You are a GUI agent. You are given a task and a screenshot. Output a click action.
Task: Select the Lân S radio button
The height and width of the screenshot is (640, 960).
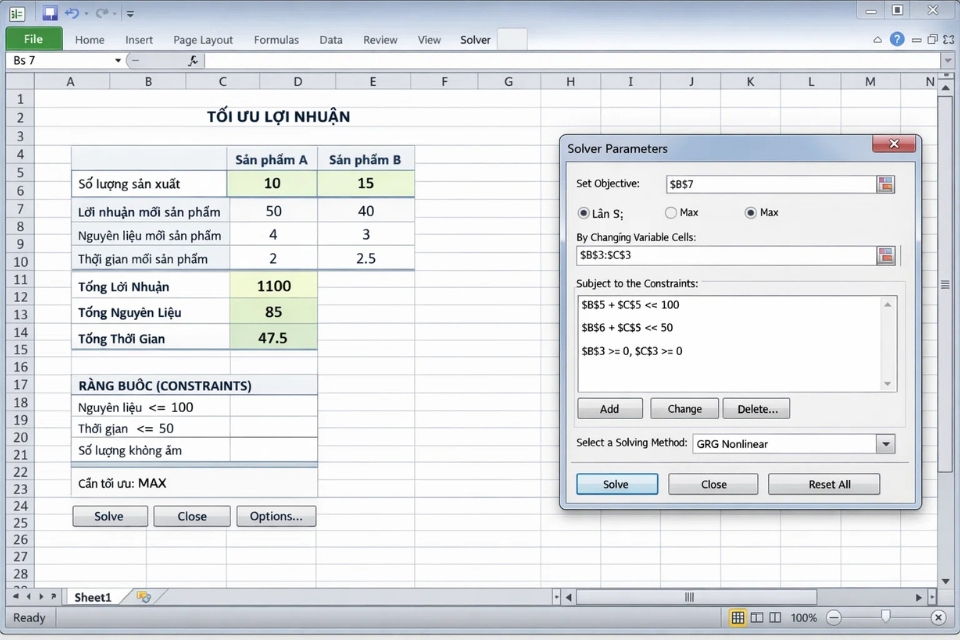pyautogui.click(x=584, y=212)
